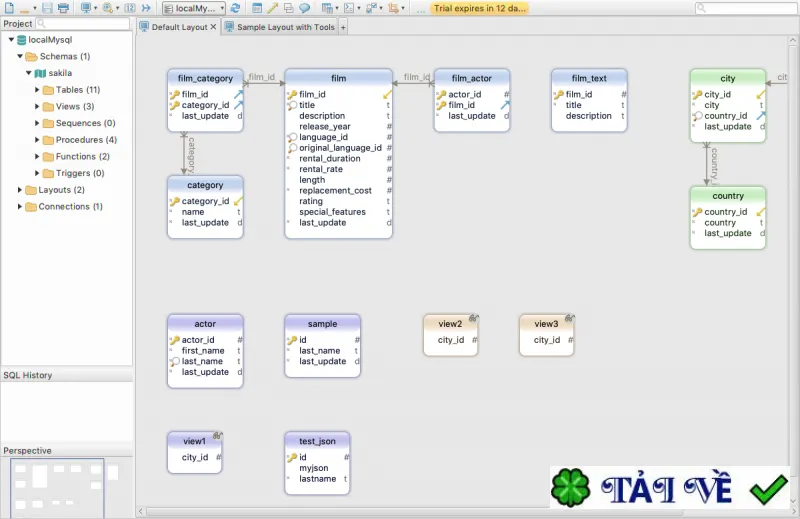Screen dimensions: 800x519
Task: Click replacement_cost column in film table
Action: (335, 191)
